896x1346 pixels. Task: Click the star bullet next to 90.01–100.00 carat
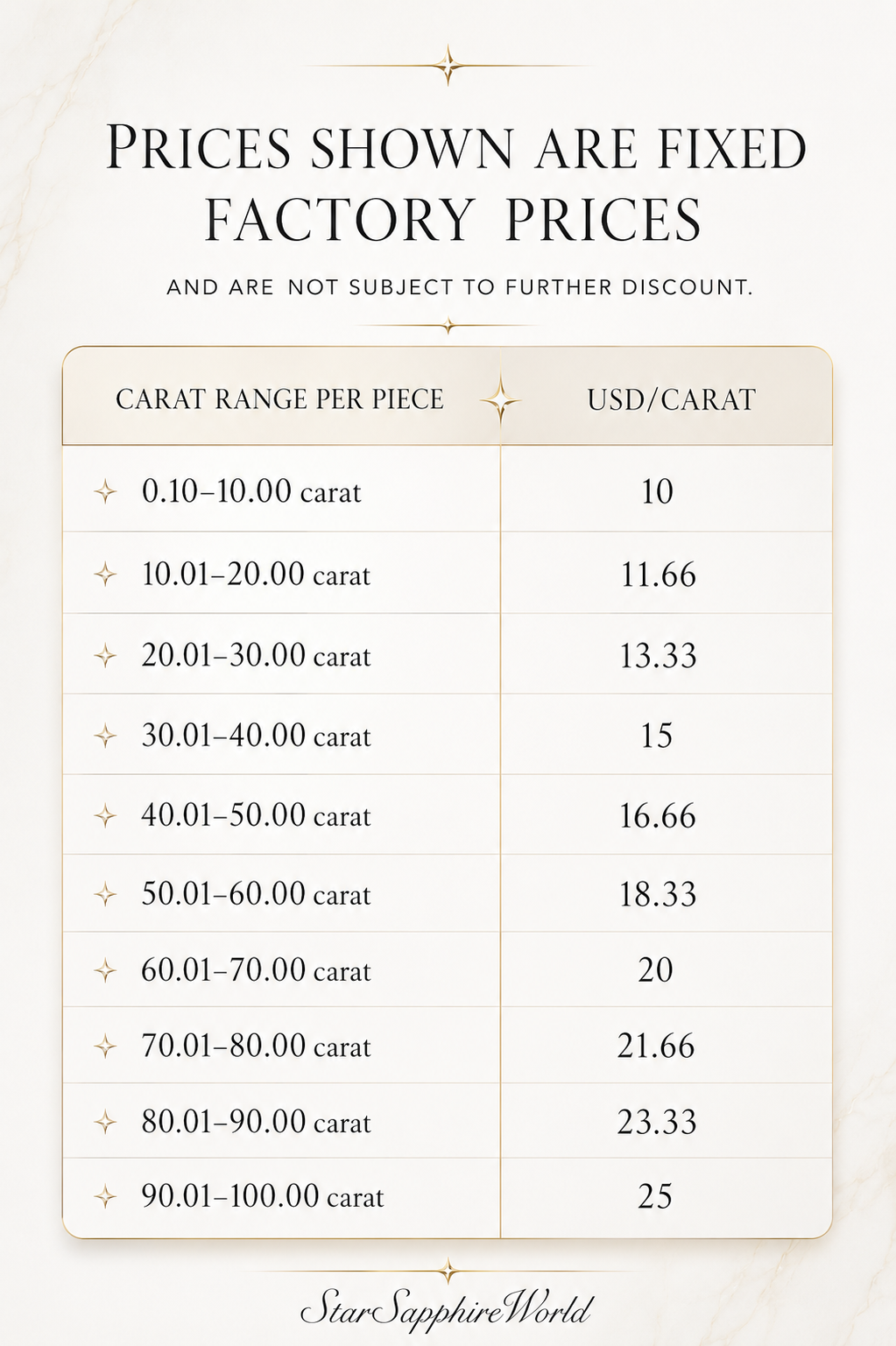[x=105, y=1197]
